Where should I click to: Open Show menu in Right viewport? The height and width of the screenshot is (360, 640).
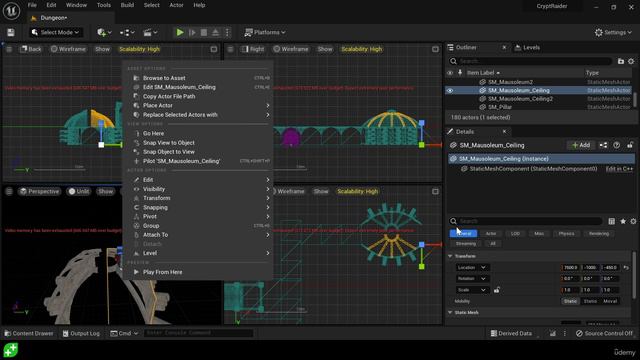click(x=325, y=49)
